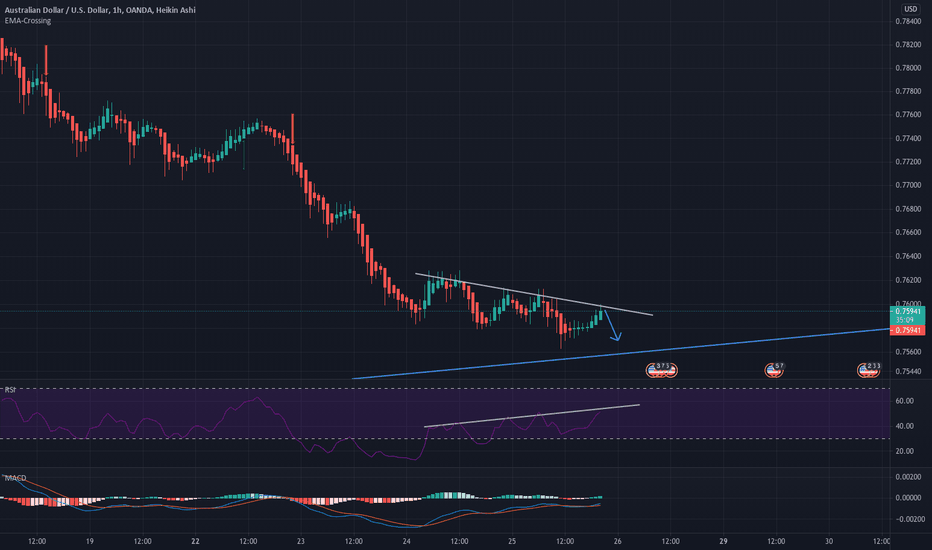Click the 0.75440 price axis label
Viewport: 932px width, 550px height.
click(x=908, y=372)
